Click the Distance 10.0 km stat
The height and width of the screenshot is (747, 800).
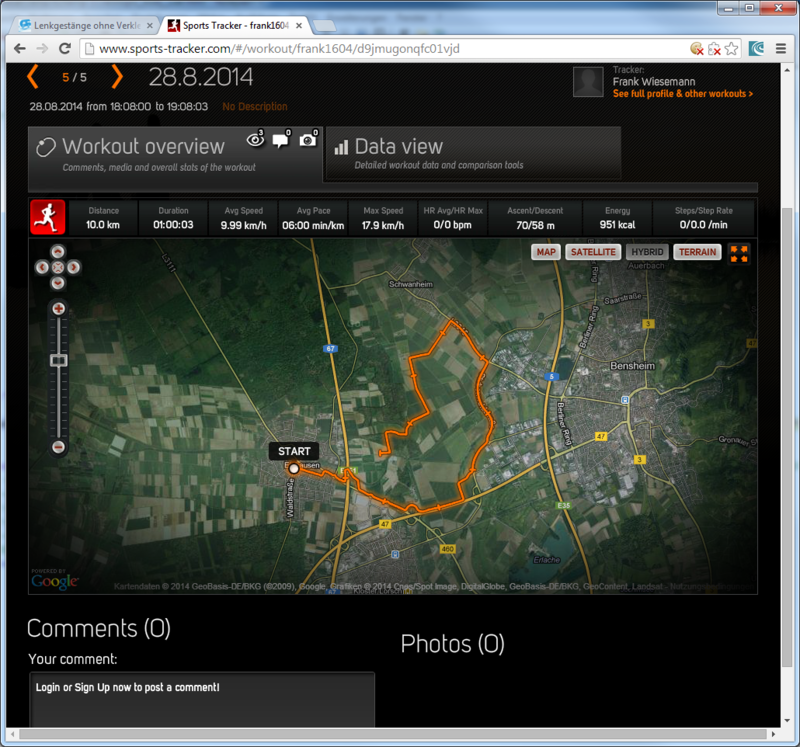(103, 218)
